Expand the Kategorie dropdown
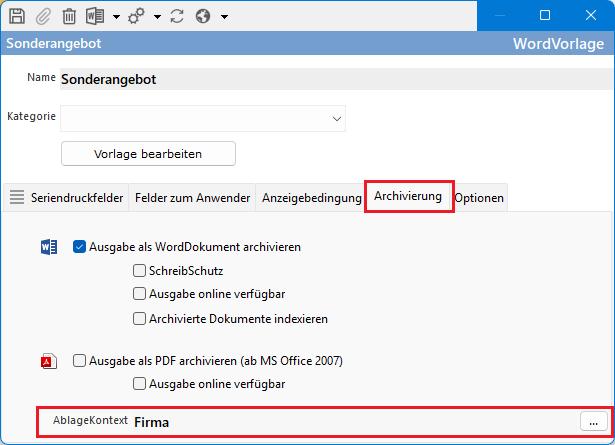615x445 pixels. (336, 119)
